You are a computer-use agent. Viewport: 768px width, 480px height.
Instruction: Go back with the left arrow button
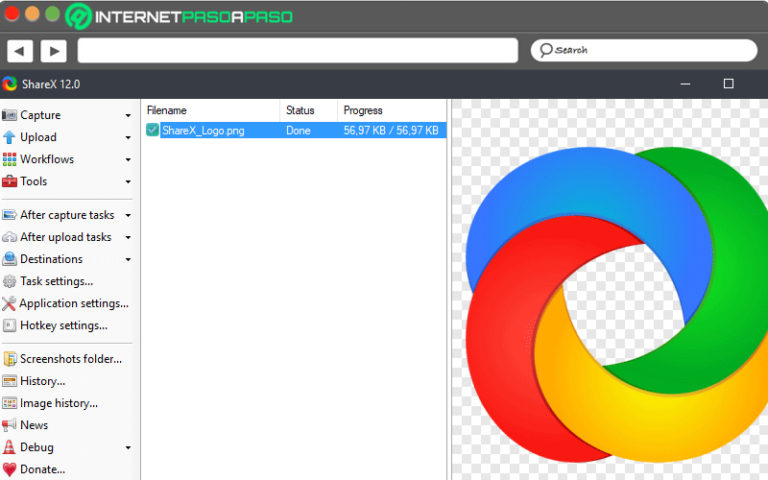20,50
